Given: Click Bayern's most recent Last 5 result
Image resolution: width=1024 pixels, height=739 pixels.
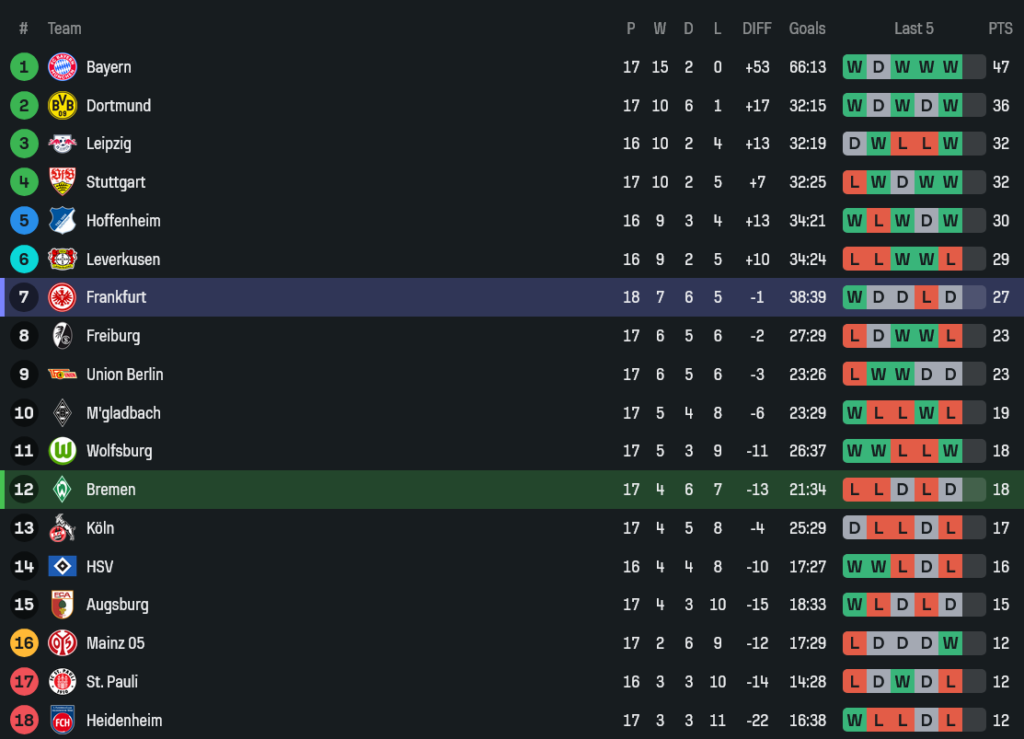Looking at the screenshot, I should click(x=950, y=67).
